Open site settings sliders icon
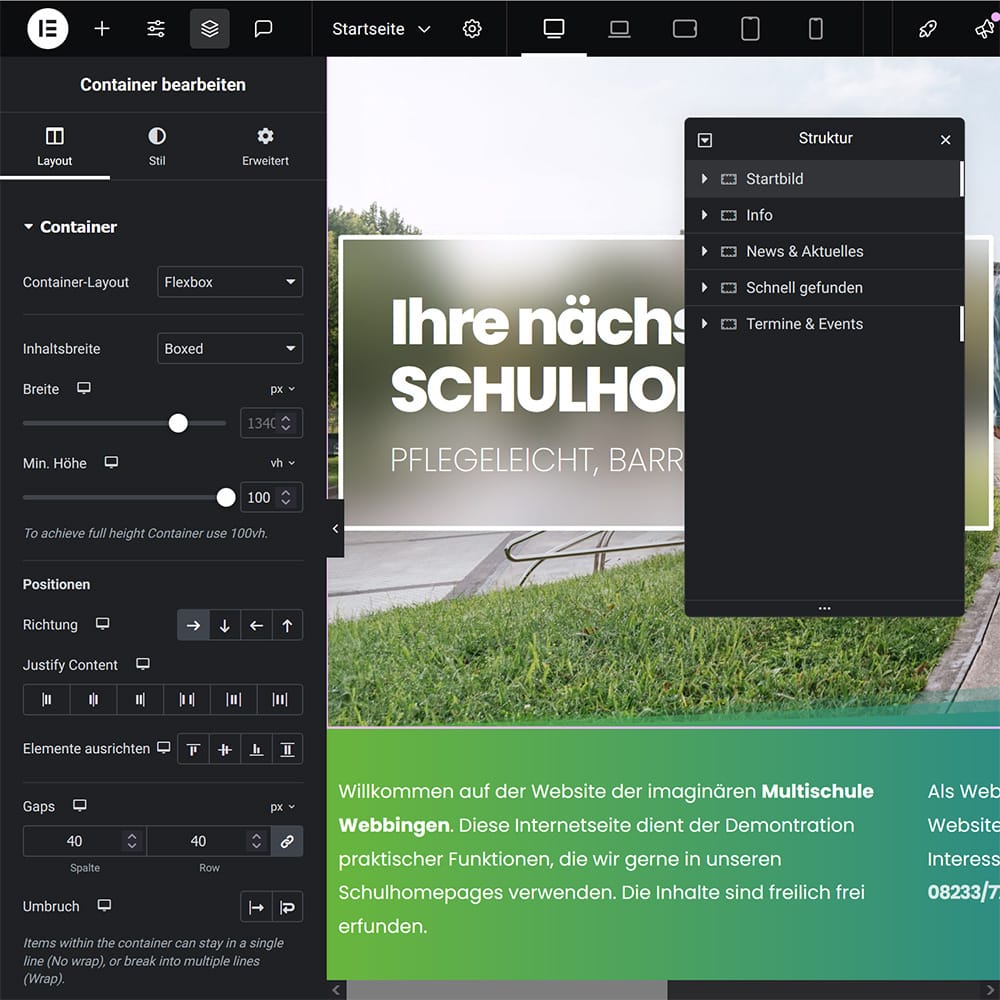1000x1000 pixels. [x=156, y=29]
